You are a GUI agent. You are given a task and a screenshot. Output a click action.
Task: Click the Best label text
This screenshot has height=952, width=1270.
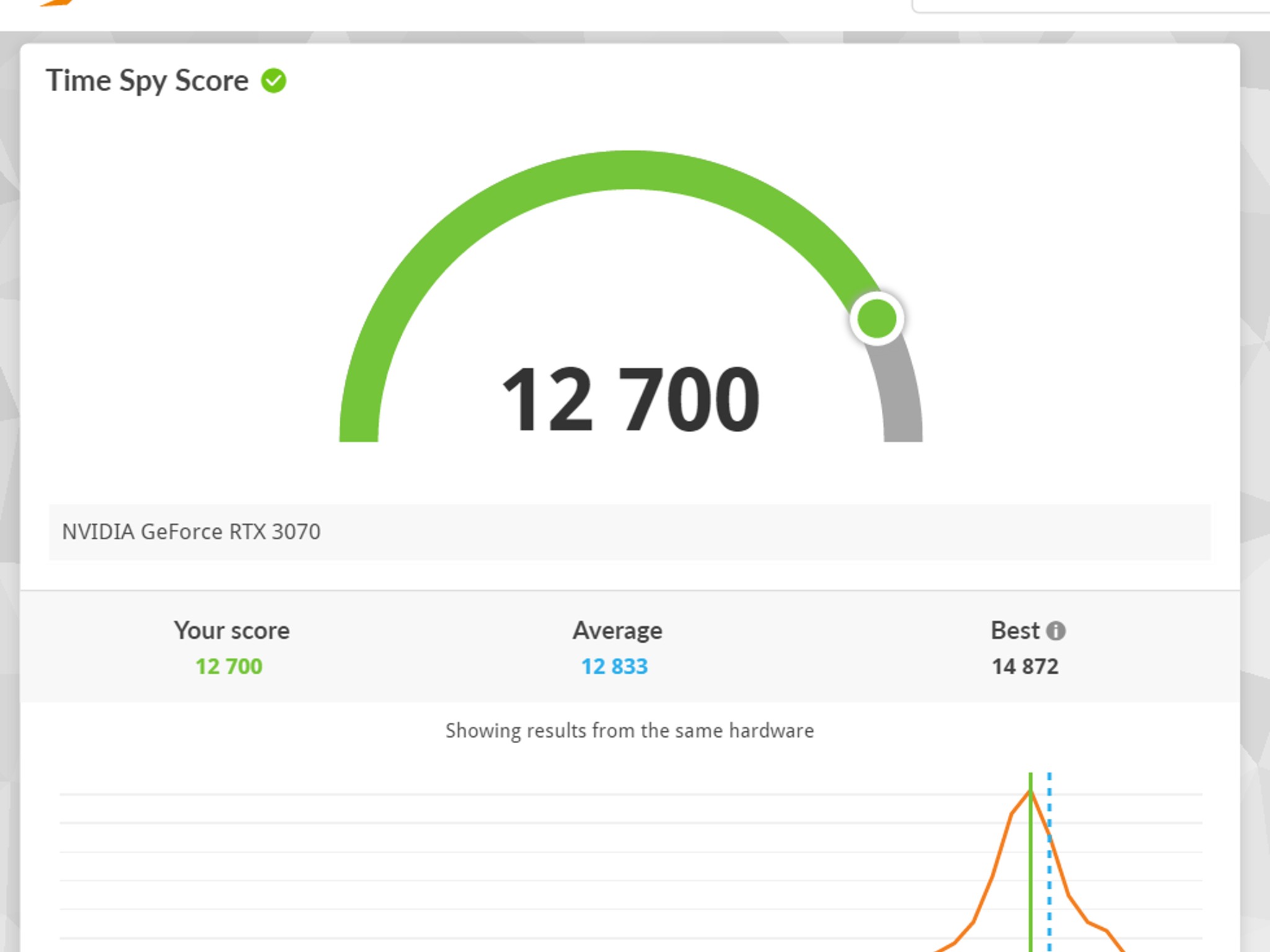tap(1015, 630)
